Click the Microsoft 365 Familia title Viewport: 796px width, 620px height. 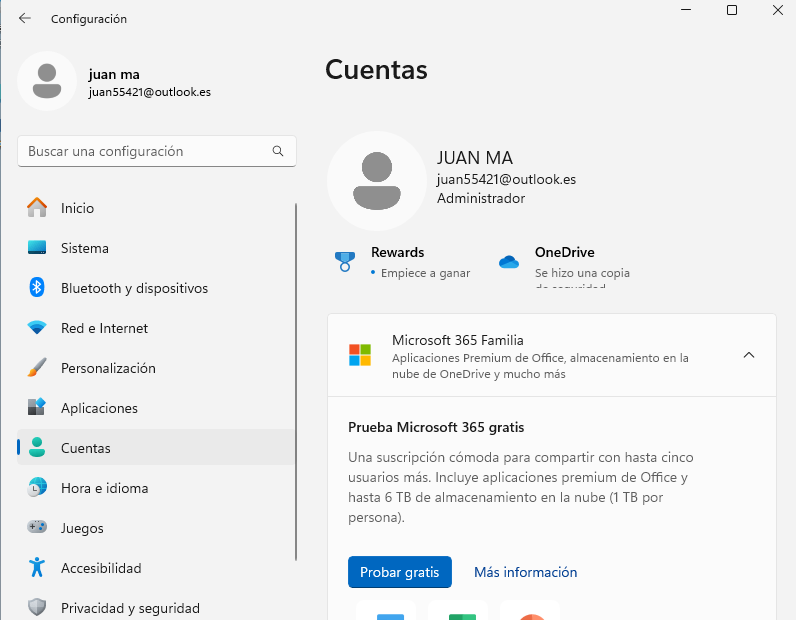pyautogui.click(x=457, y=340)
